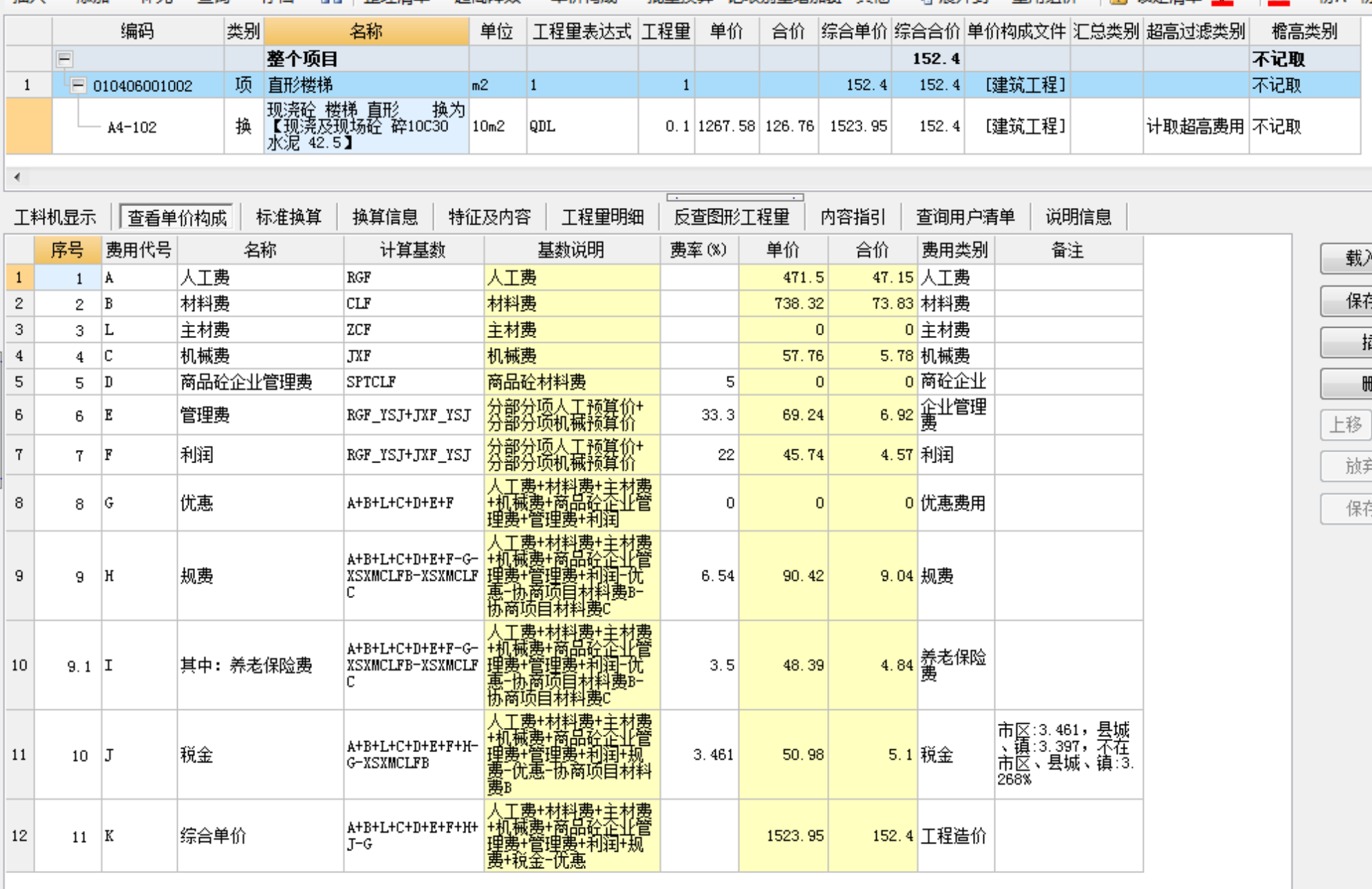Click the 税金 remark cell with 市区:3.461

pos(1068,754)
